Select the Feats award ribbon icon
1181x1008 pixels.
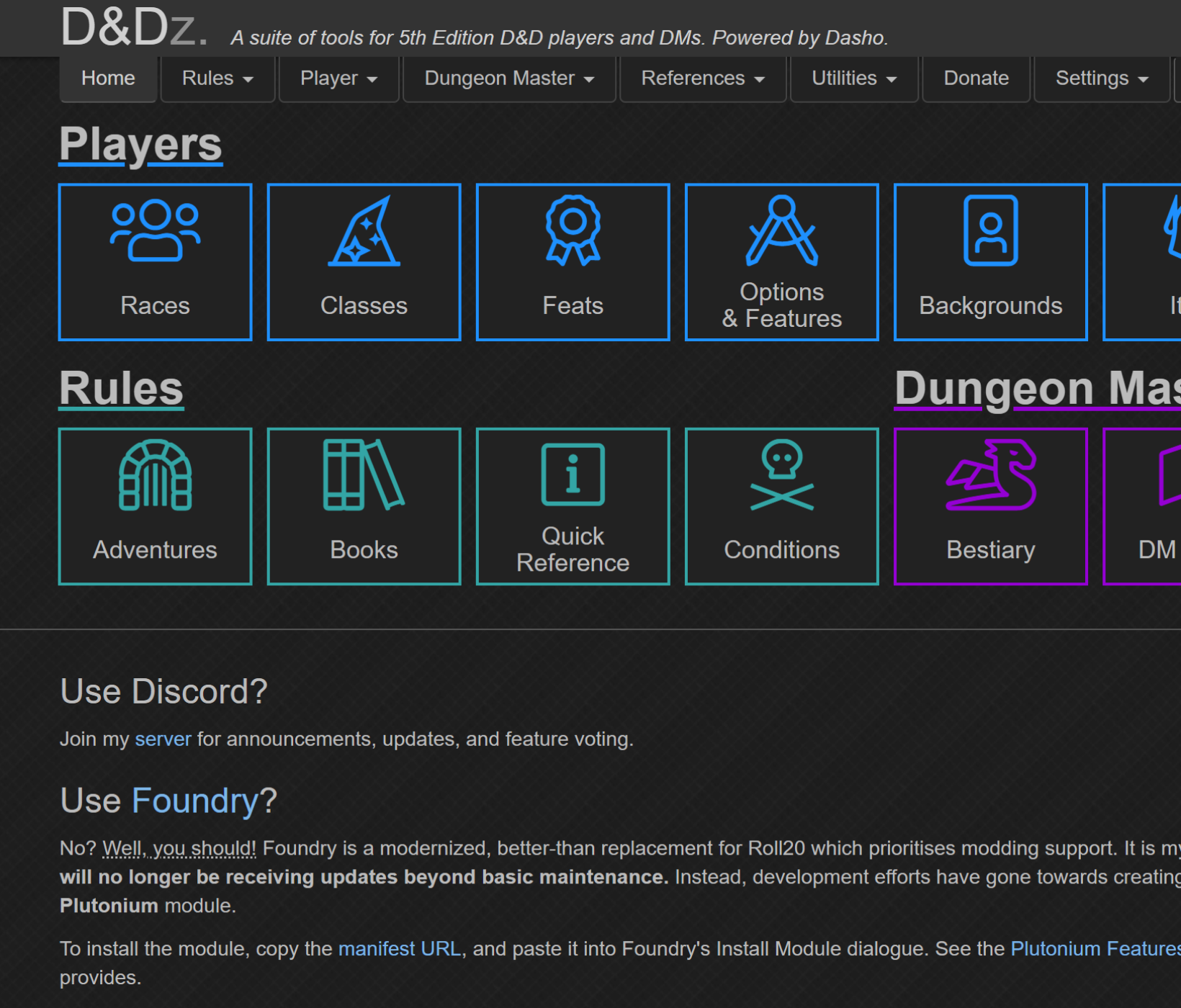[x=572, y=230]
